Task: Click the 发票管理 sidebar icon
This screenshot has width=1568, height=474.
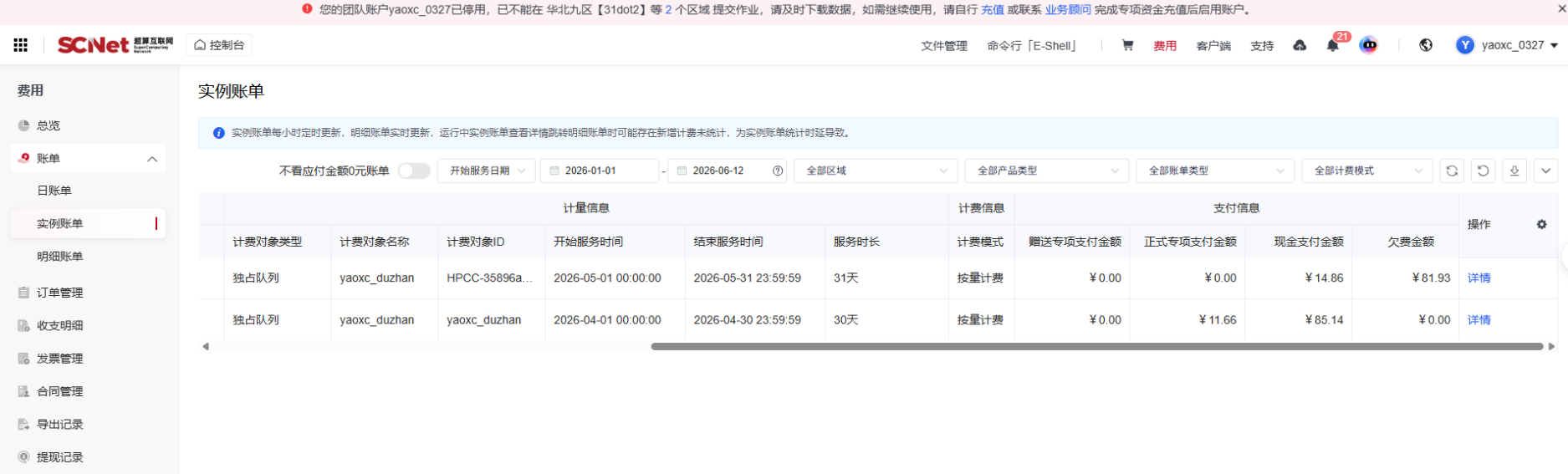Action: (x=23, y=359)
